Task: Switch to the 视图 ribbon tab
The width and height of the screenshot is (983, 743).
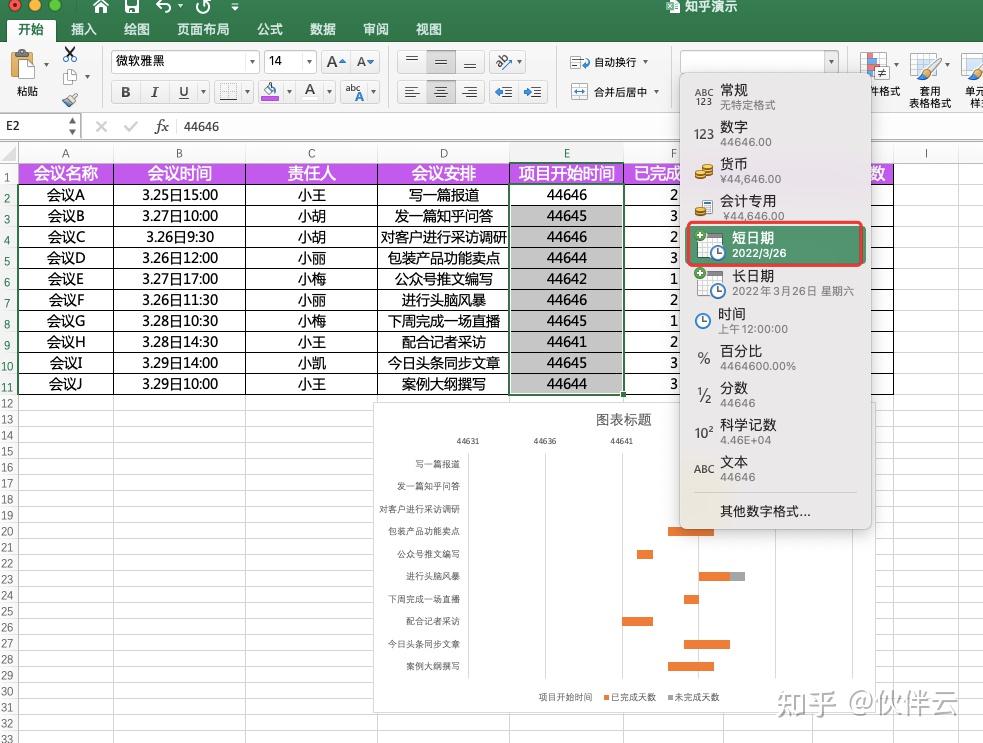Action: 428,29
